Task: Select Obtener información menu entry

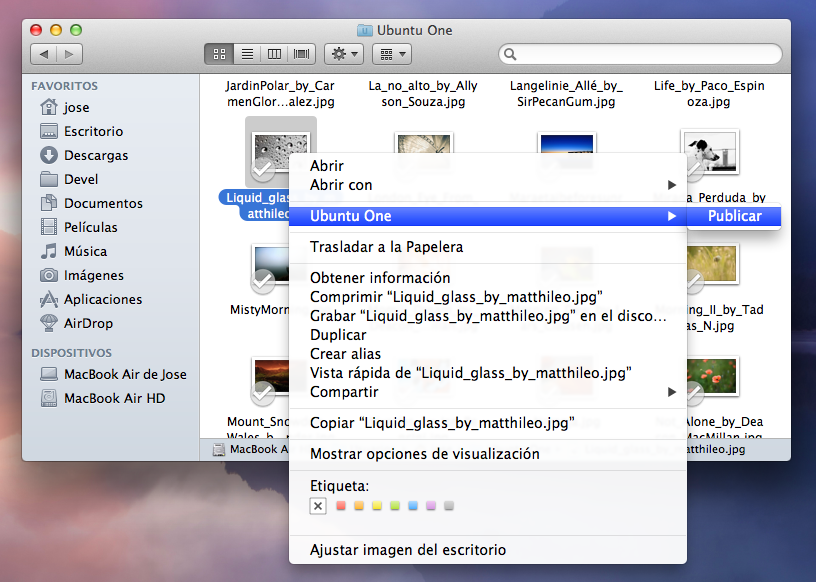Action: coord(380,278)
